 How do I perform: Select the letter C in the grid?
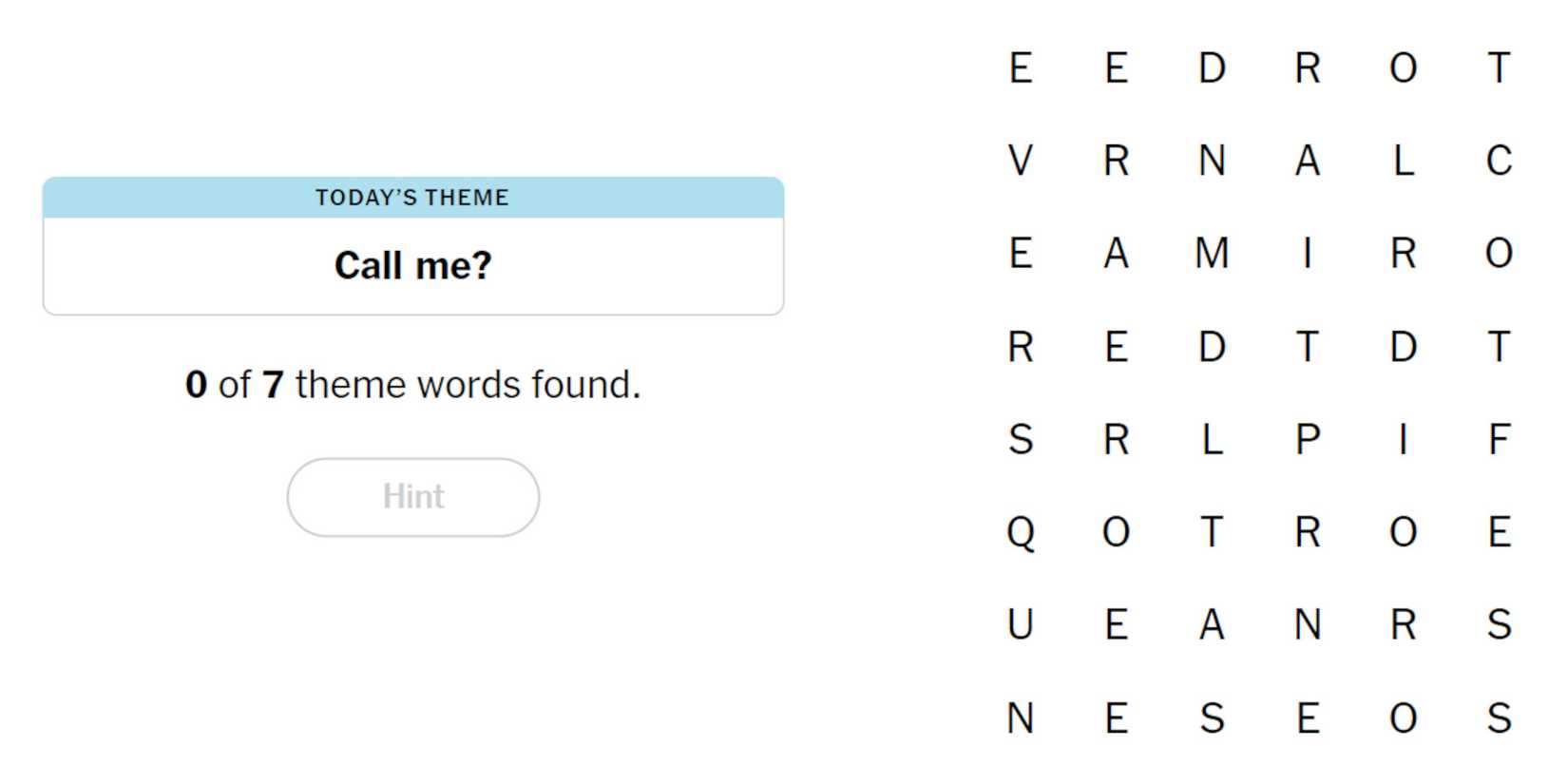(x=1499, y=161)
